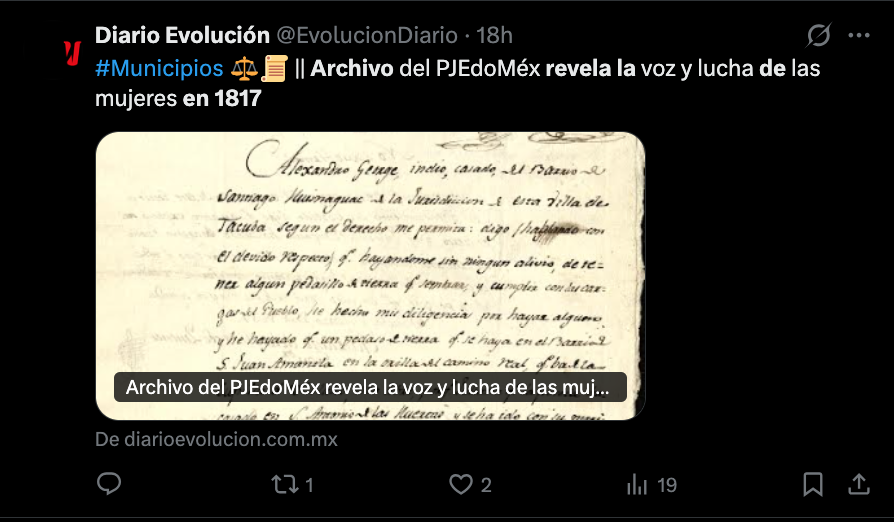894x522 pixels.
Task: Open the three-dot more options menu
Action: (x=859, y=35)
